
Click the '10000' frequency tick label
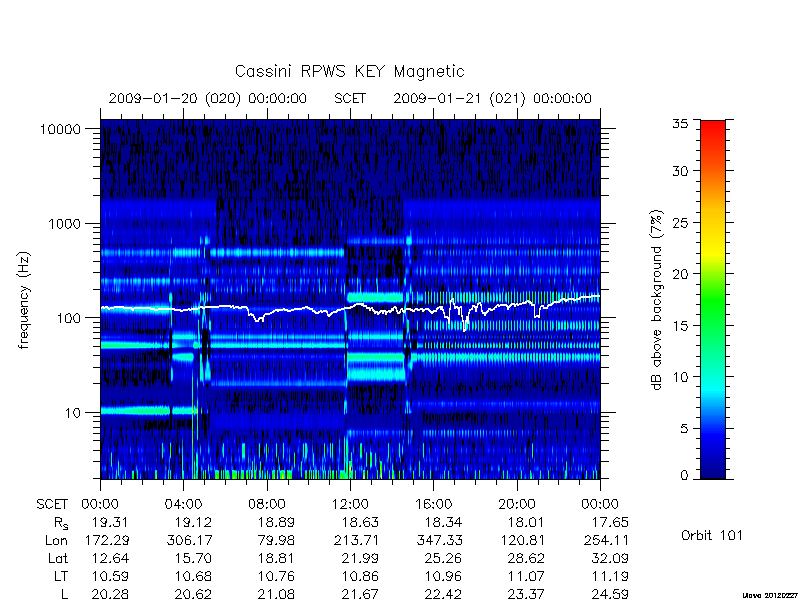click(x=60, y=130)
